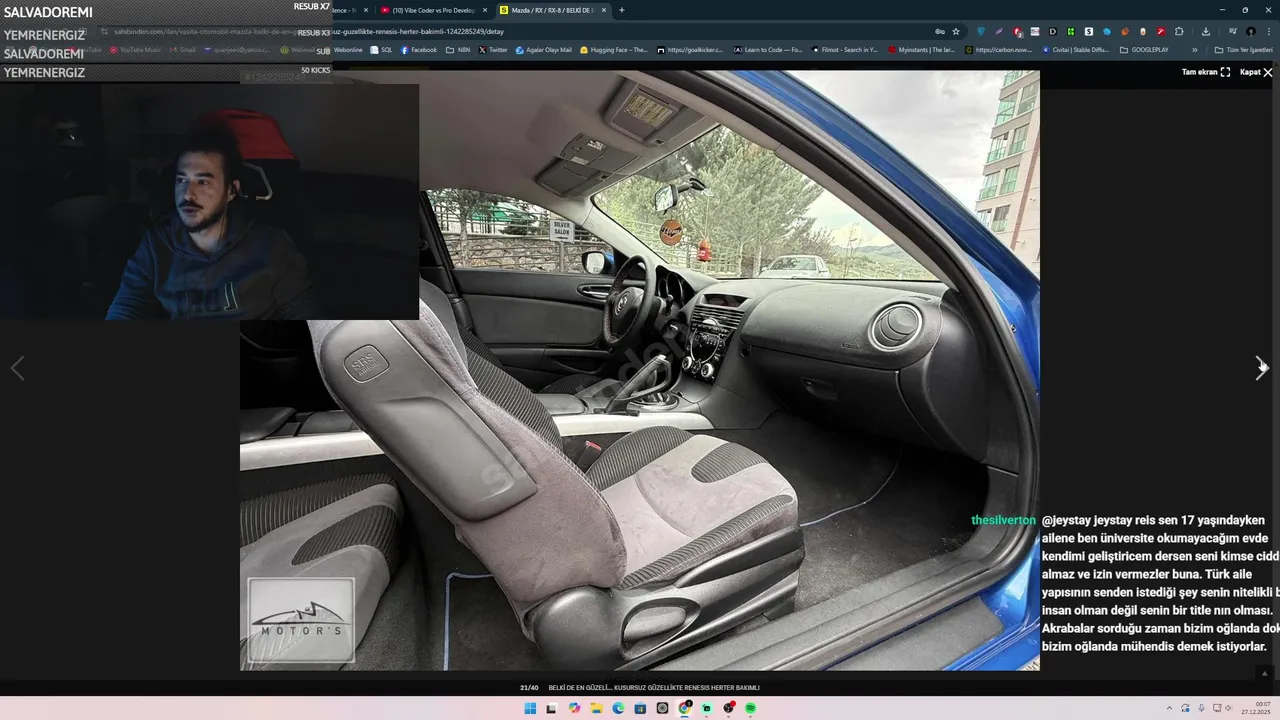This screenshot has height=720, width=1280.
Task: Click the brave shield extension icon
Action: tap(980, 31)
